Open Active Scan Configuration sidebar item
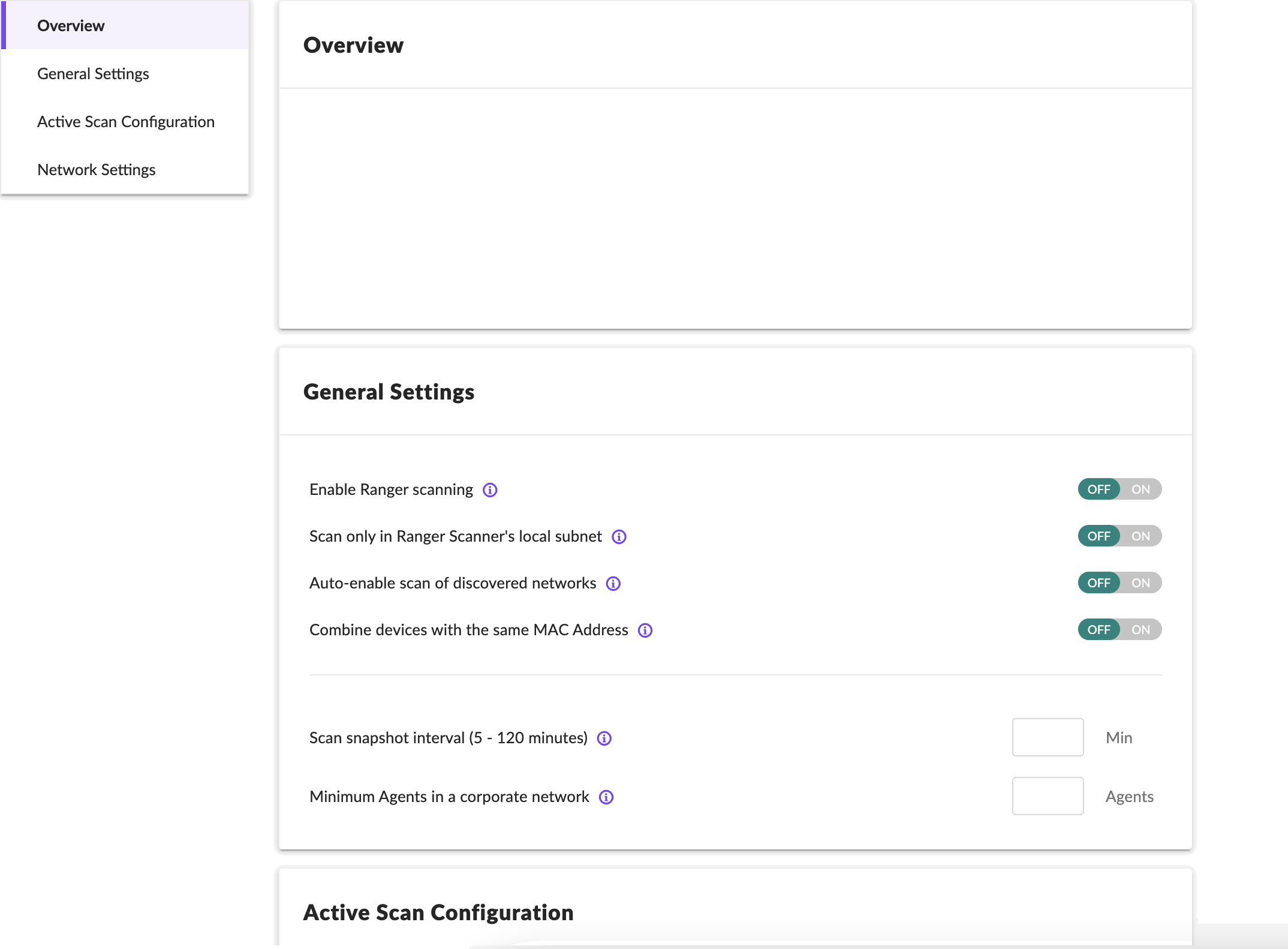The width and height of the screenshot is (1288, 949). pos(125,122)
